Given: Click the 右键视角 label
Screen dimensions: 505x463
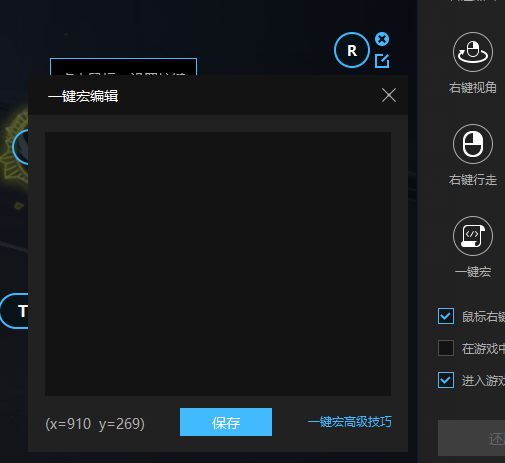Looking at the screenshot, I should pos(473,88).
